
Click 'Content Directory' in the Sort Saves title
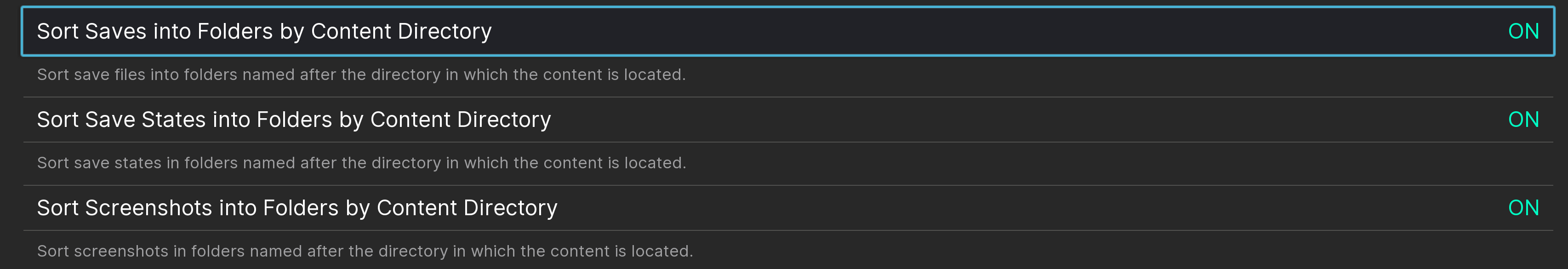[401, 31]
